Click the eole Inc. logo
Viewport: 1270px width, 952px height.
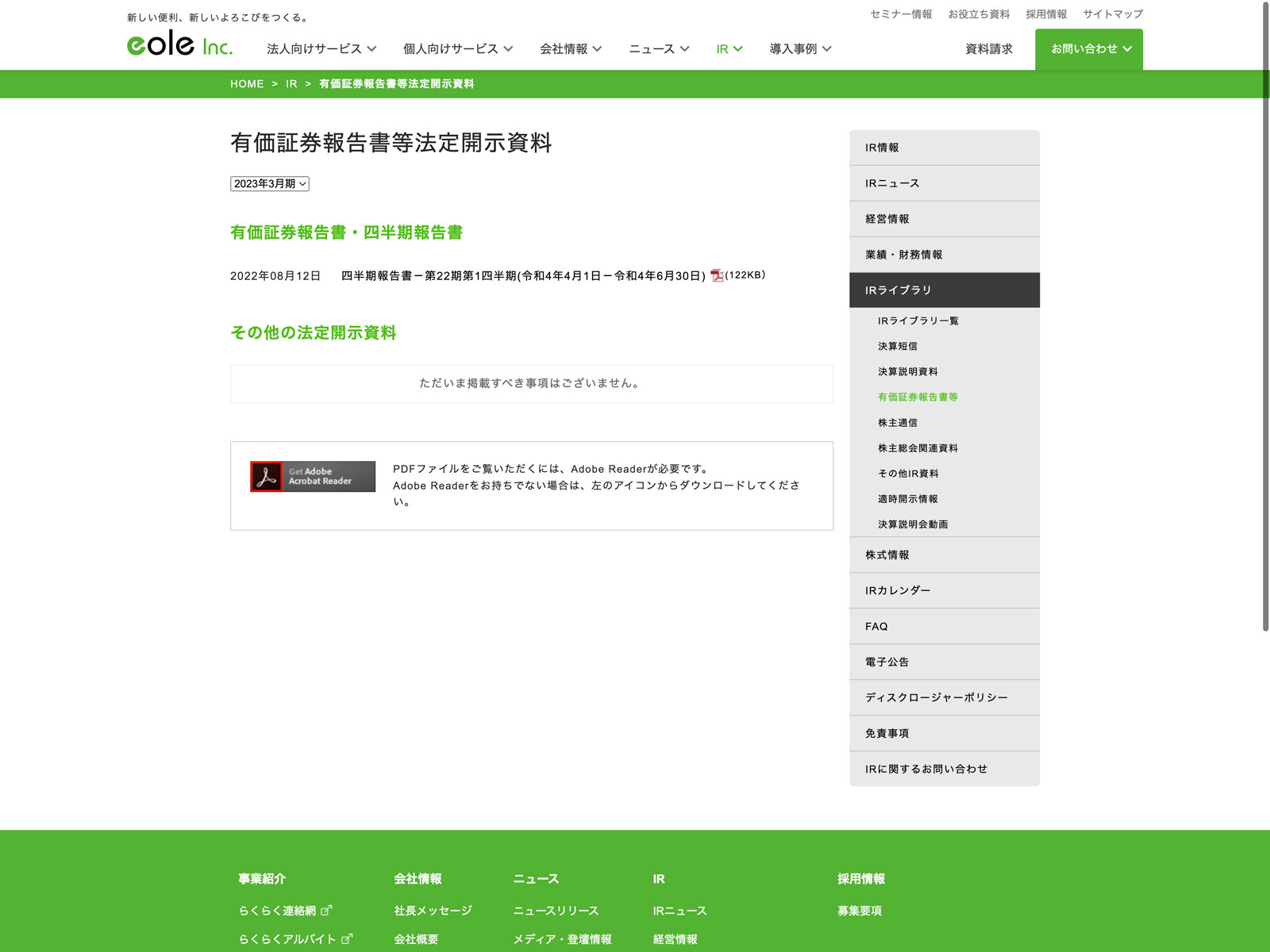tap(179, 44)
